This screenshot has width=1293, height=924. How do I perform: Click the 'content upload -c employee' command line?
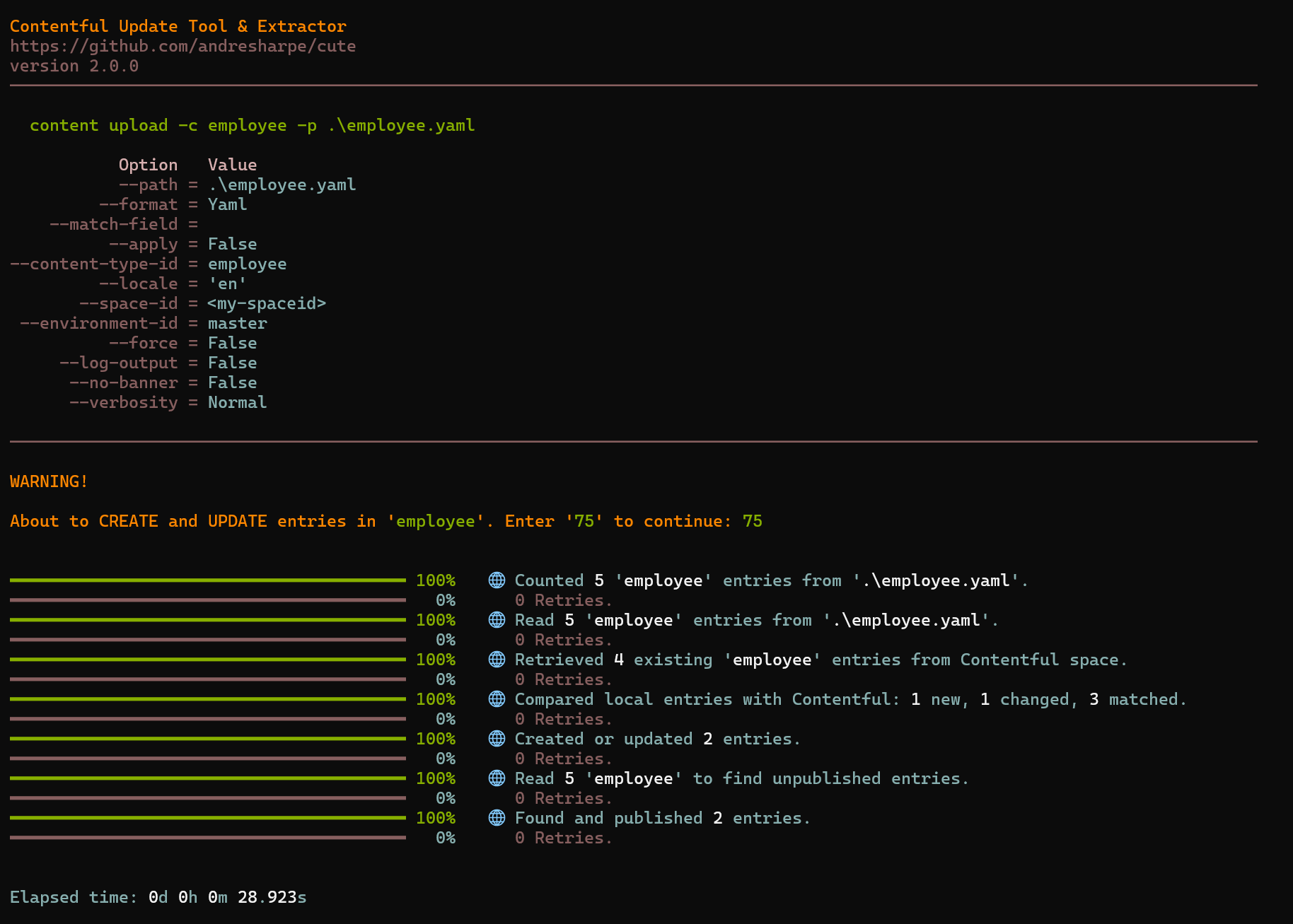[253, 125]
